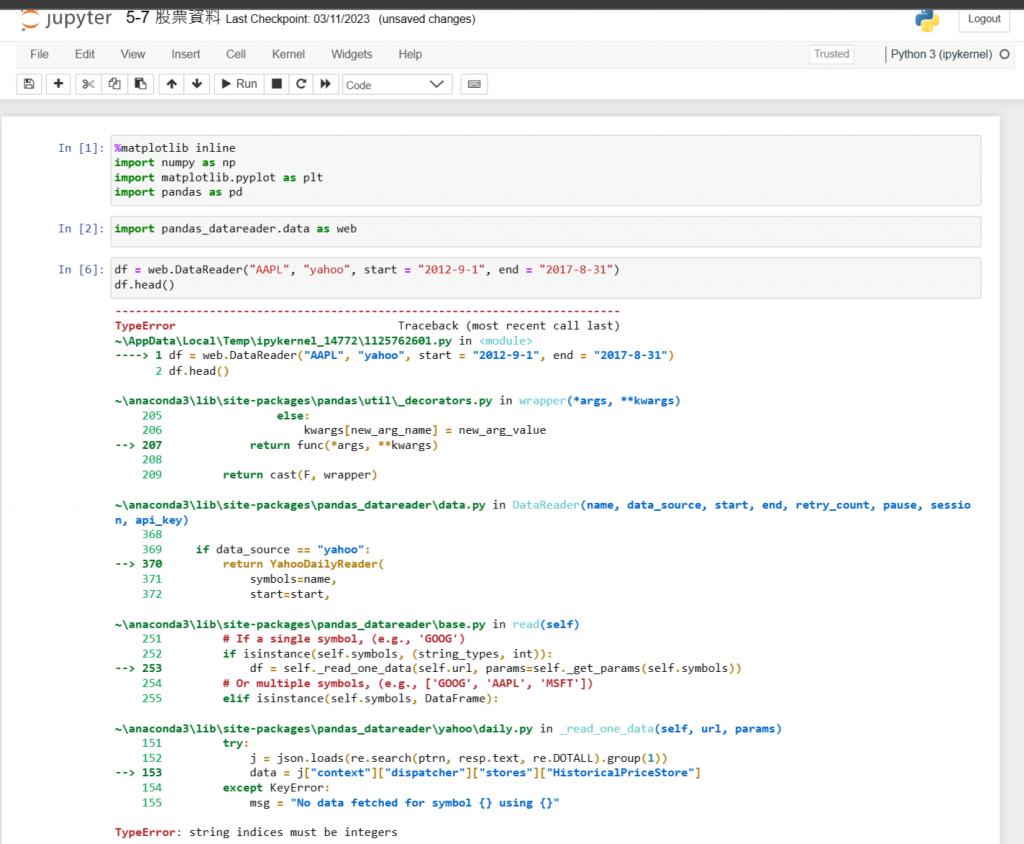The image size is (1024, 844).
Task: Move the selected cell up
Action: (172, 84)
